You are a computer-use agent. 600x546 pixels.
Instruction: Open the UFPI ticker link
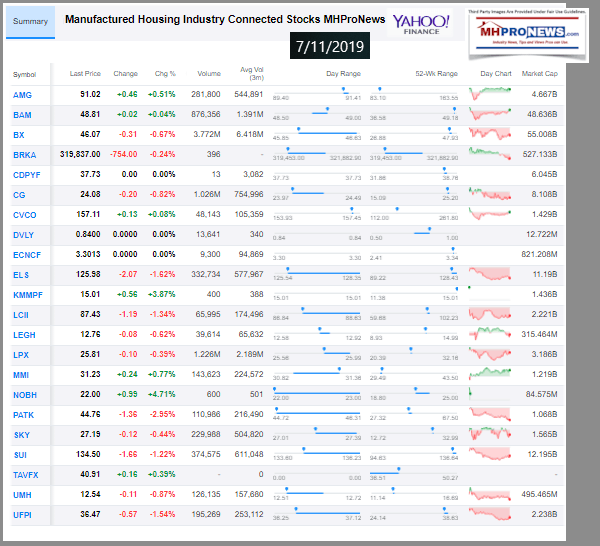[22, 515]
